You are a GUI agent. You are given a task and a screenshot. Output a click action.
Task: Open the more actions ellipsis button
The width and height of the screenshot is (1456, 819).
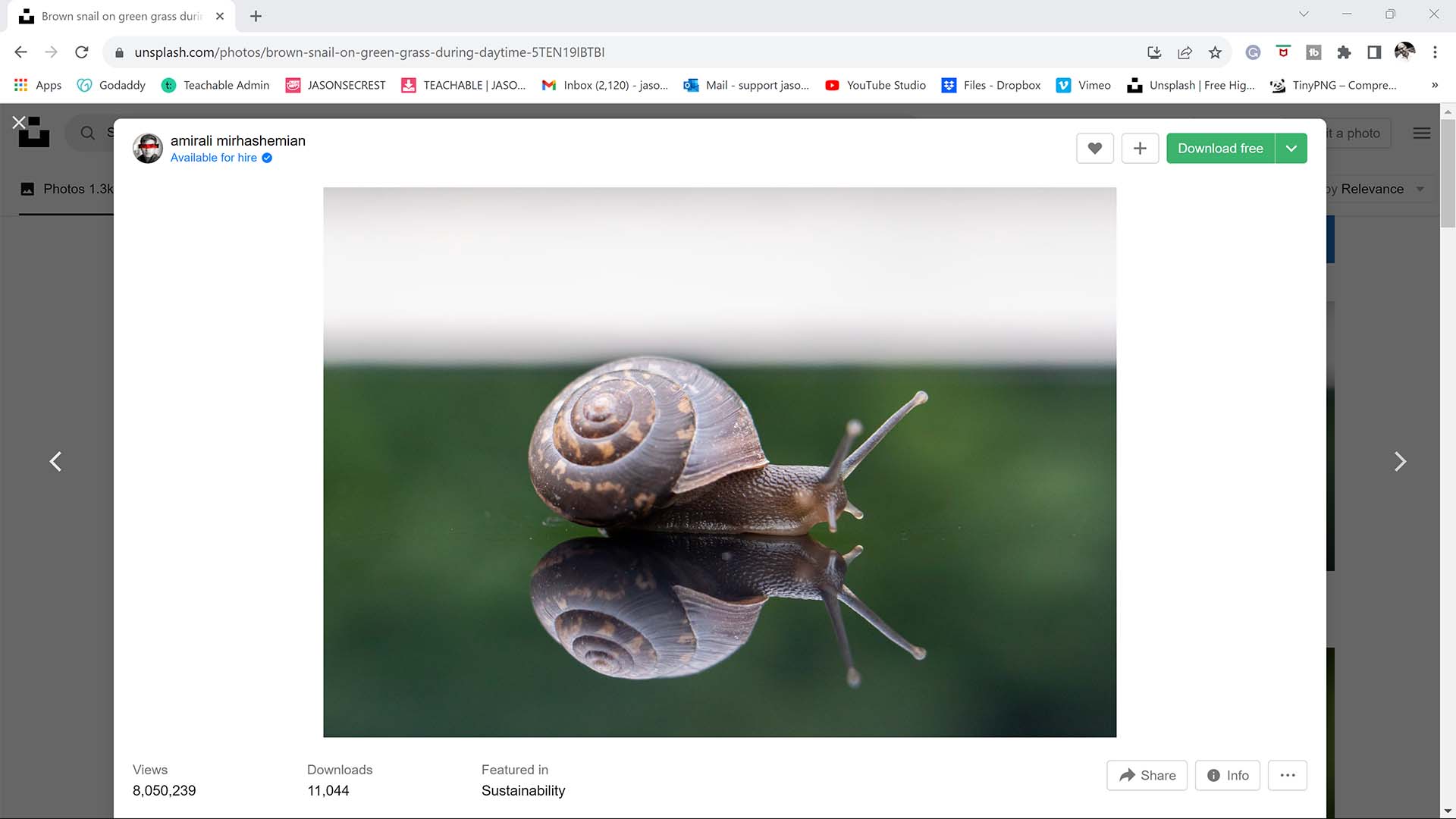tap(1288, 775)
